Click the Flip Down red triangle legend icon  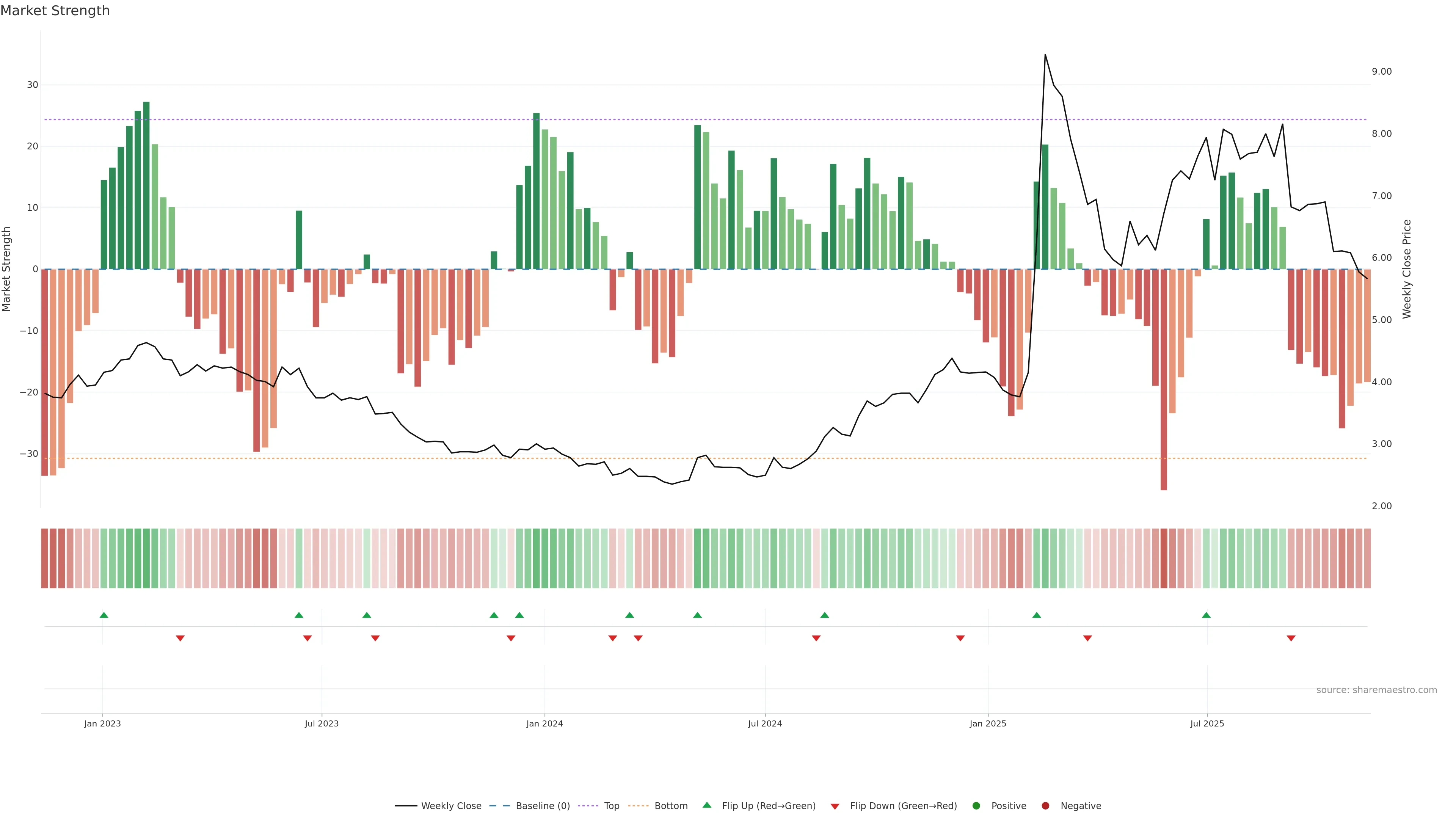pos(835,806)
